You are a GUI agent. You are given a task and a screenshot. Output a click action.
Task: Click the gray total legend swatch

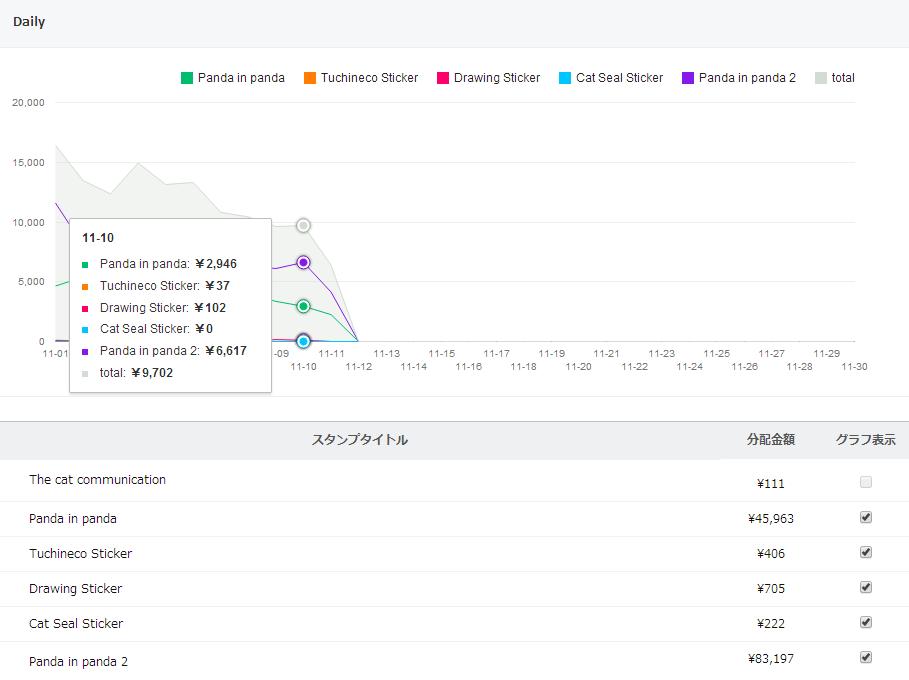821,78
